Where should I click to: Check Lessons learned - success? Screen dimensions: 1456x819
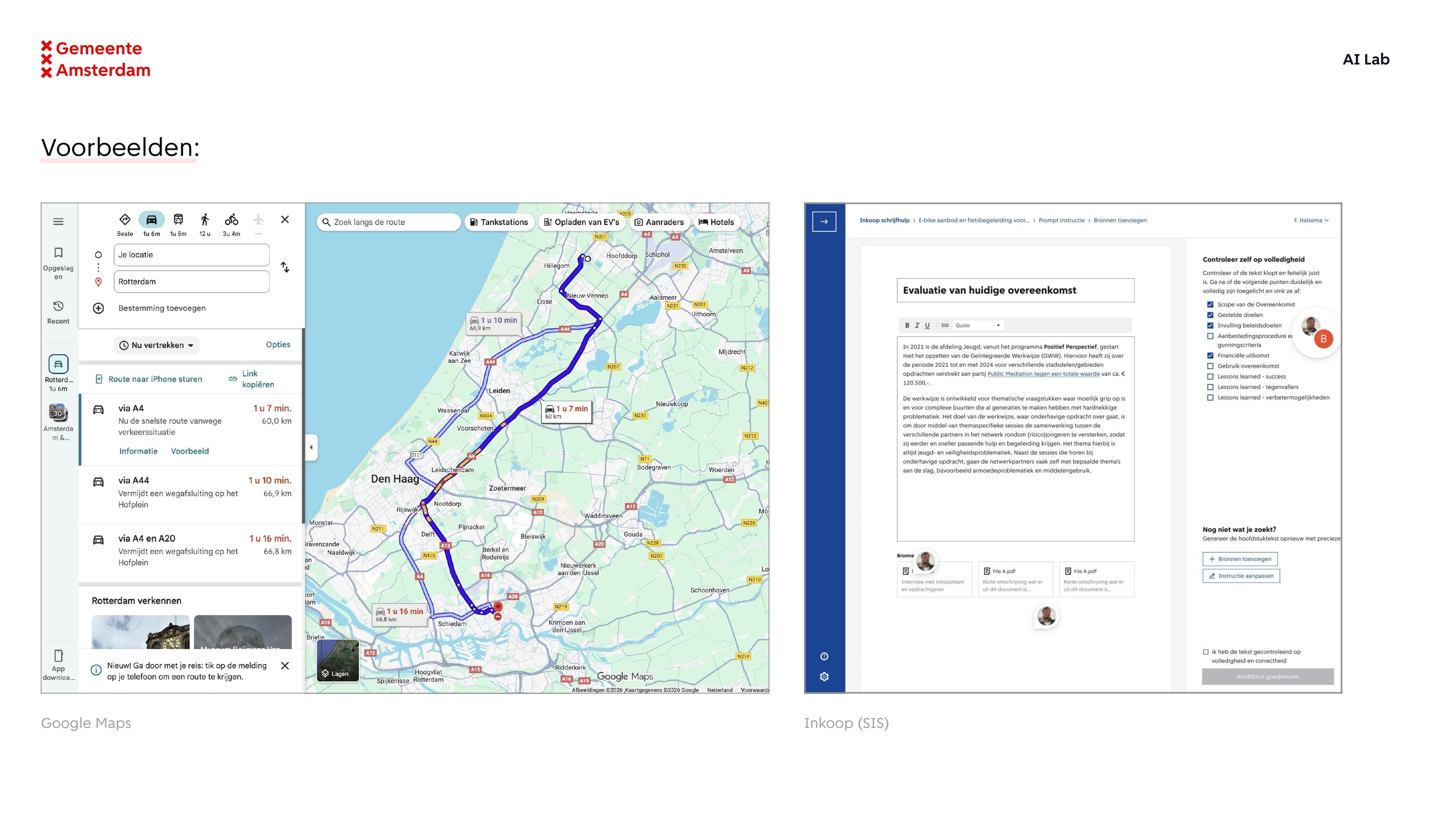click(x=1210, y=377)
